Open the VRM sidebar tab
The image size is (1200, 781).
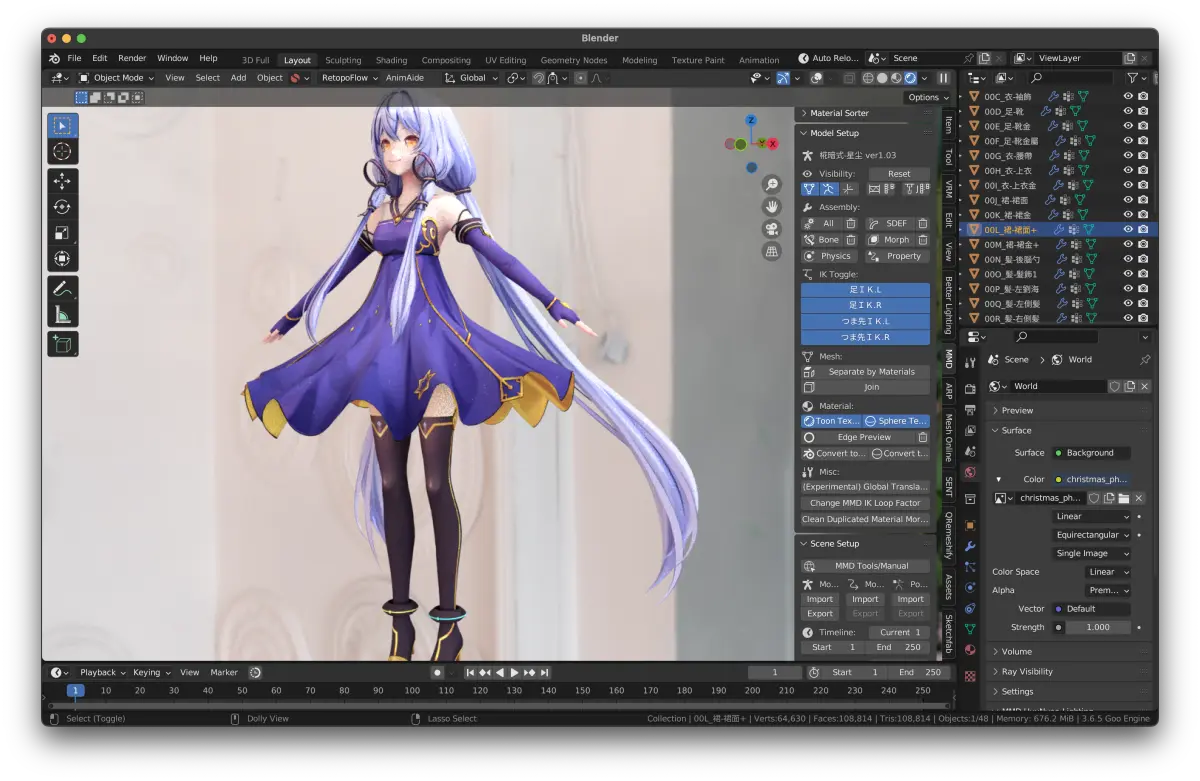pyautogui.click(x=948, y=190)
